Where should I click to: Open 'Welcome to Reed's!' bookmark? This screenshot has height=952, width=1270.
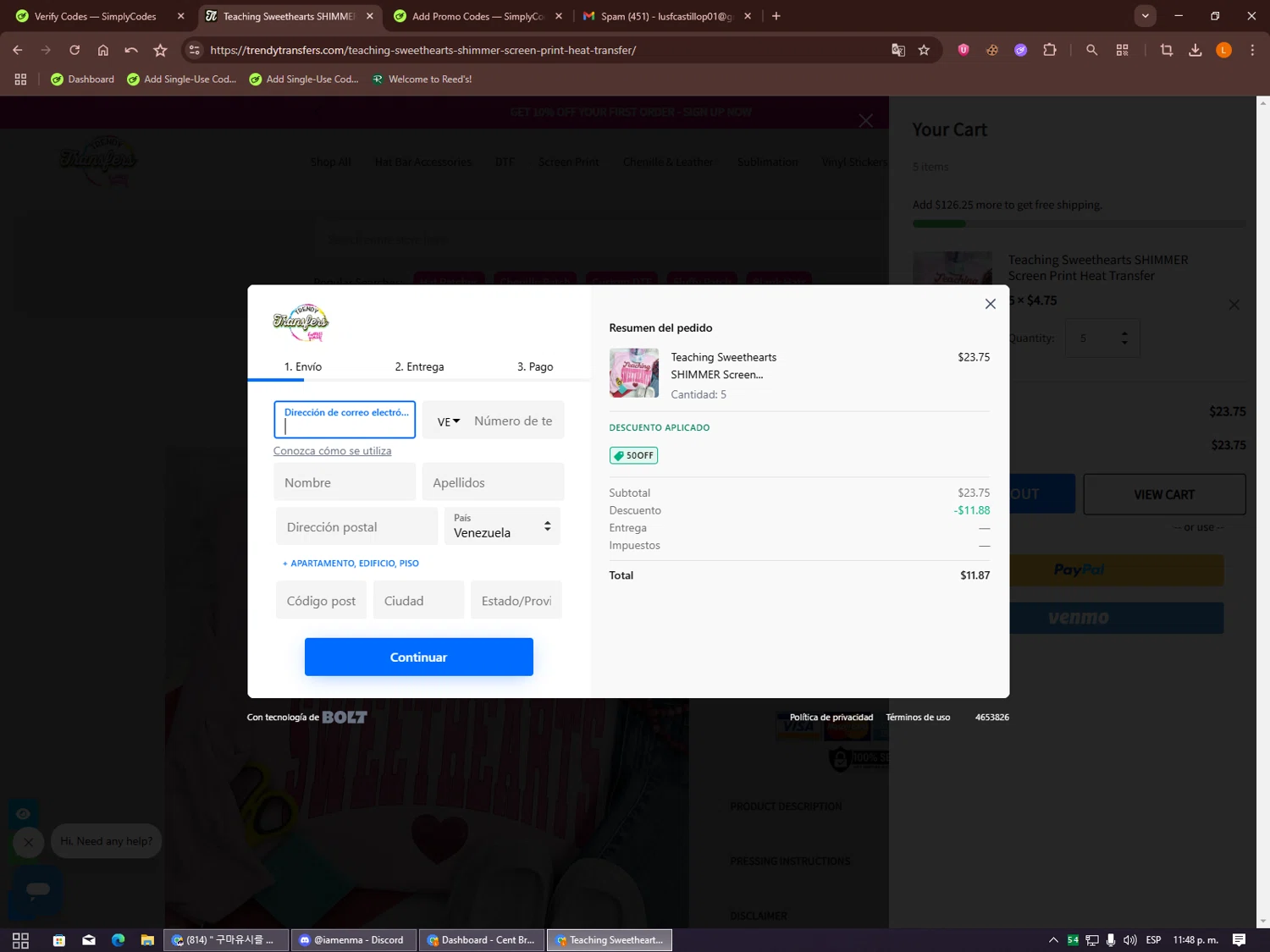tap(422, 80)
